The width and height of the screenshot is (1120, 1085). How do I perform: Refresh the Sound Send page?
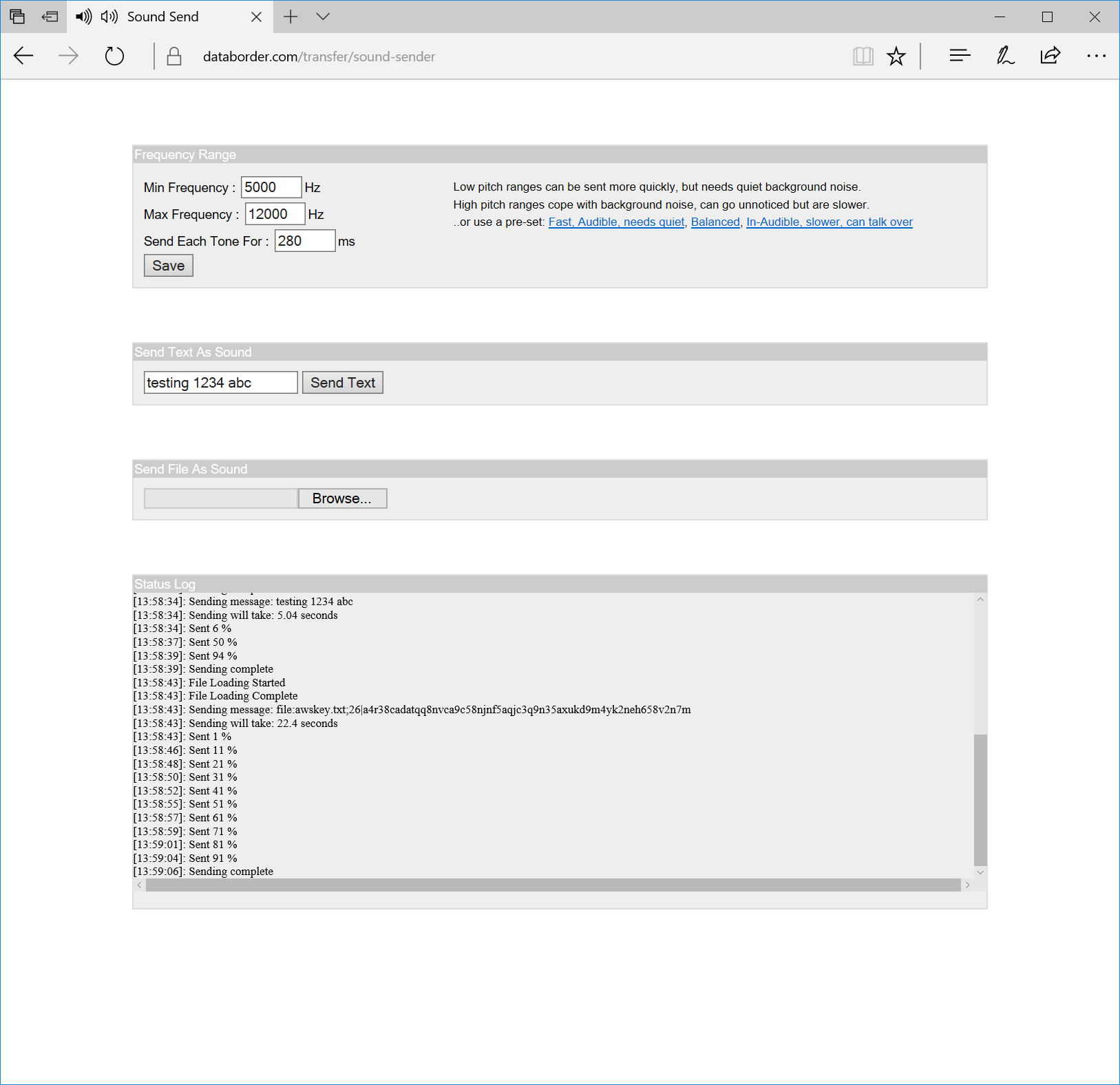[114, 56]
